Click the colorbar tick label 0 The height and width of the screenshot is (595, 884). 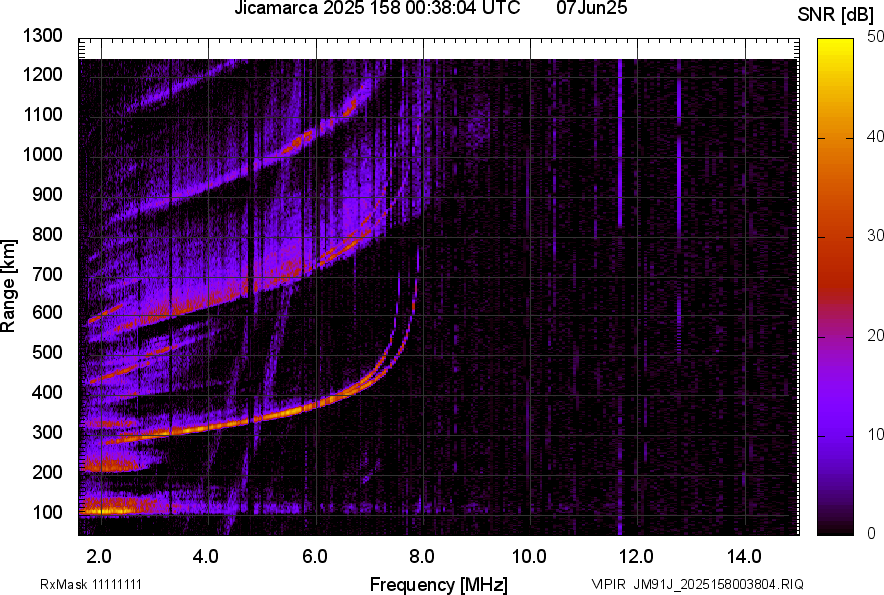tap(872, 533)
